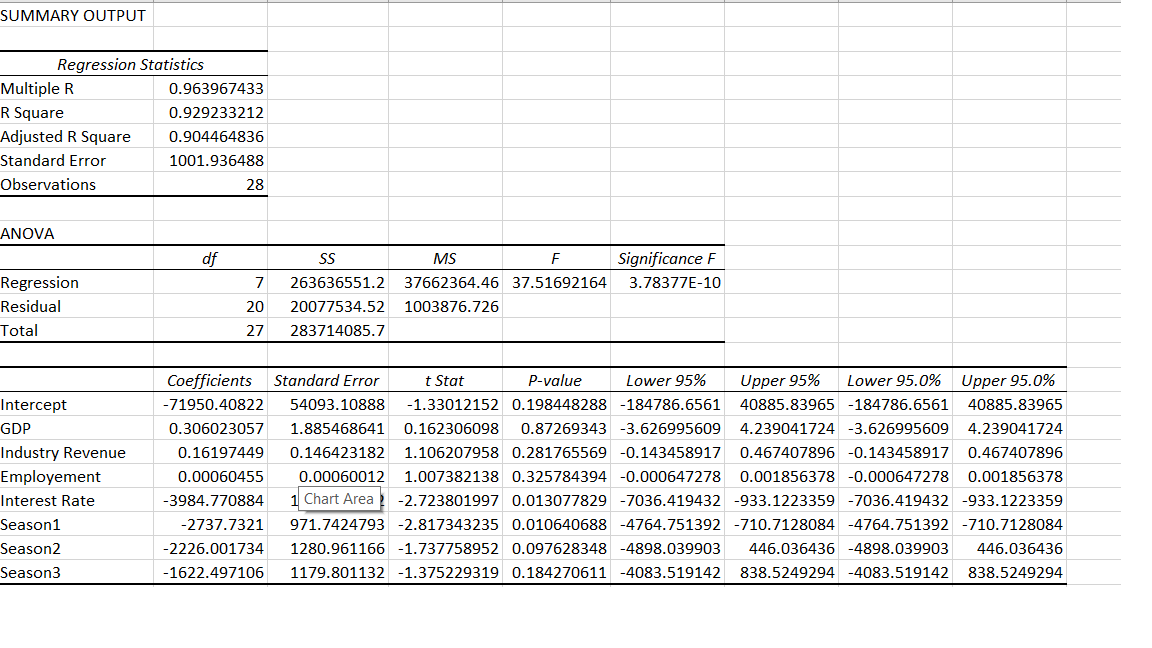Select Significance F value 3.78377E-10
This screenshot has width=1152, height=648.
tap(667, 282)
